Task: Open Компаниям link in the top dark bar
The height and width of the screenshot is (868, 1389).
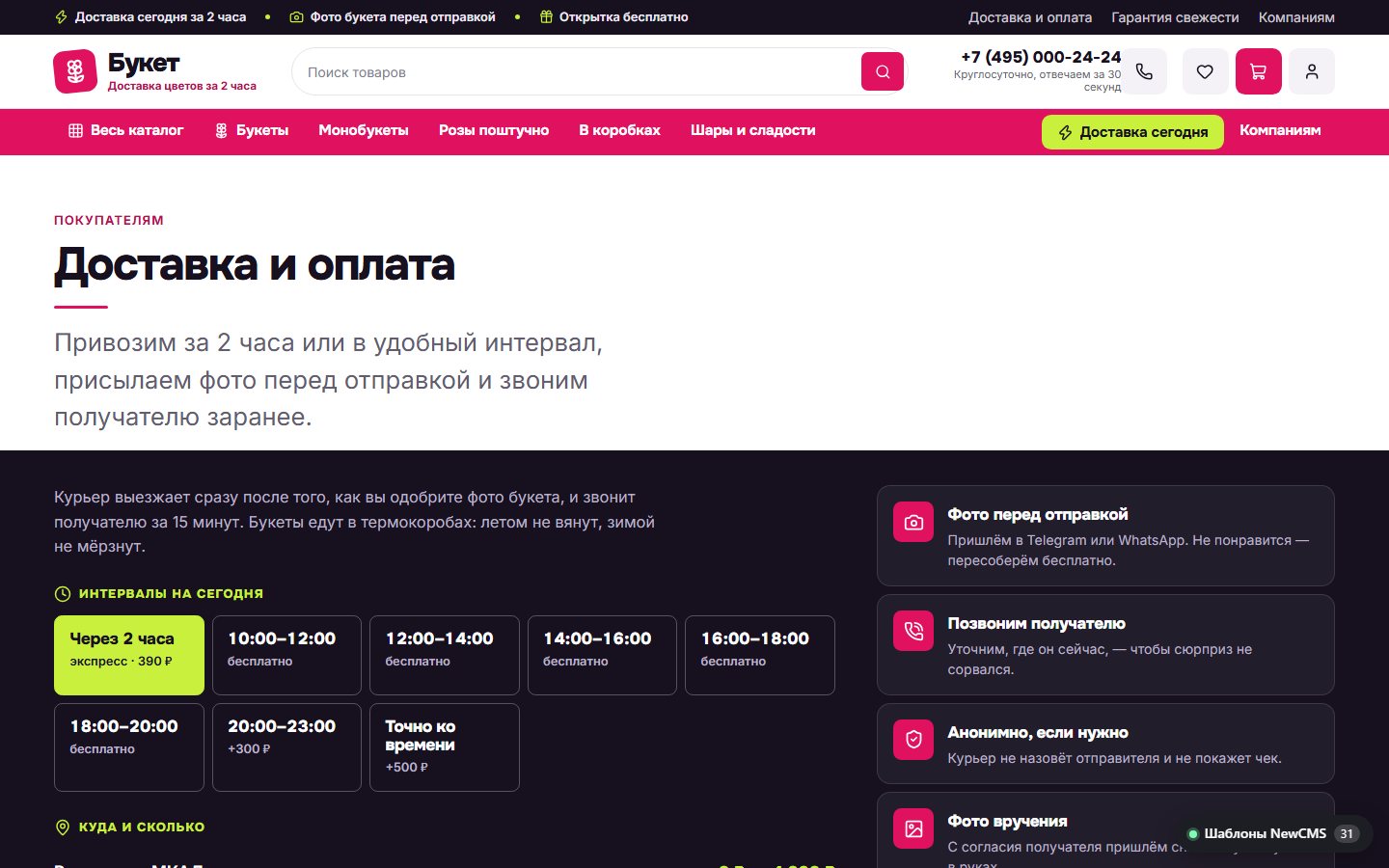Action: [x=1296, y=17]
